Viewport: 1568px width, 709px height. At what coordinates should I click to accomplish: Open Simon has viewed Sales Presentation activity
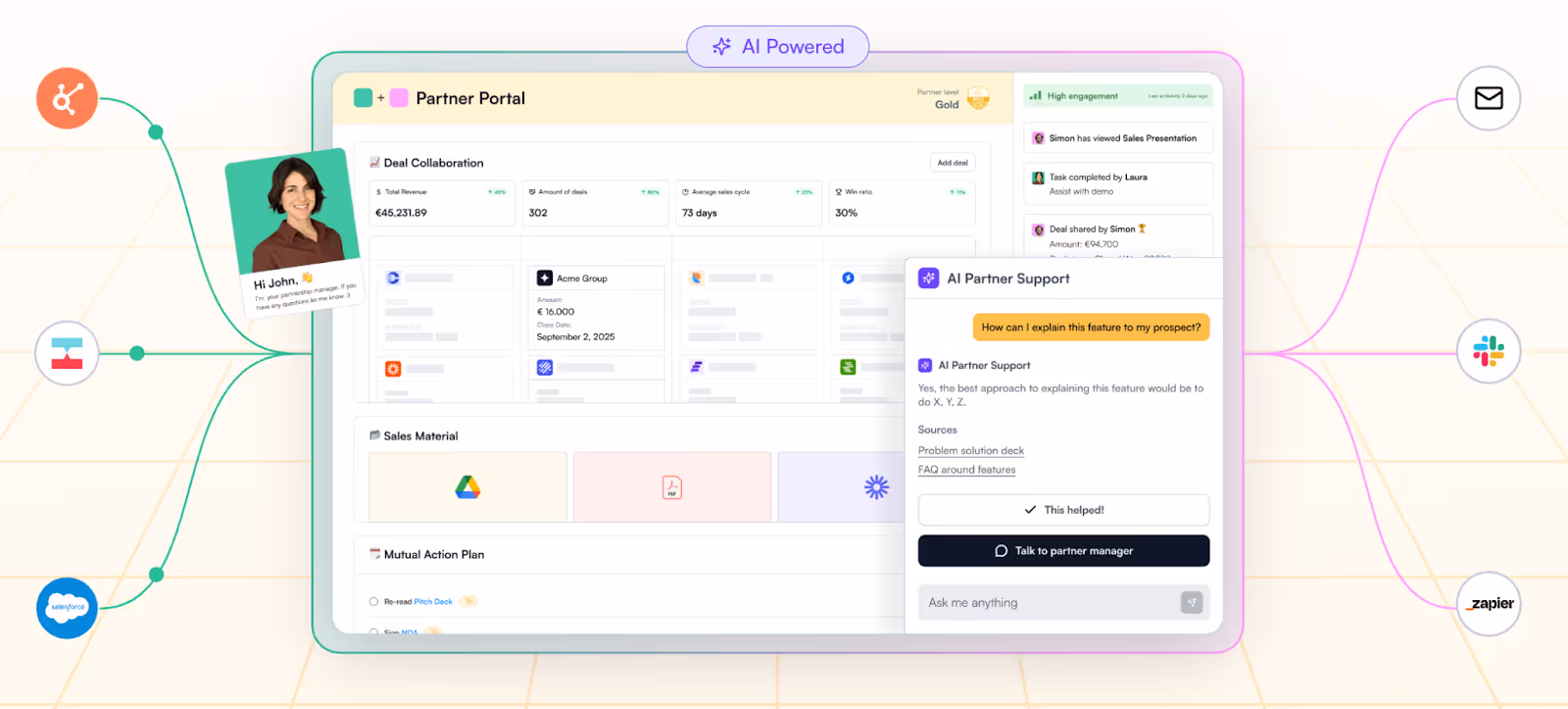click(x=1118, y=138)
